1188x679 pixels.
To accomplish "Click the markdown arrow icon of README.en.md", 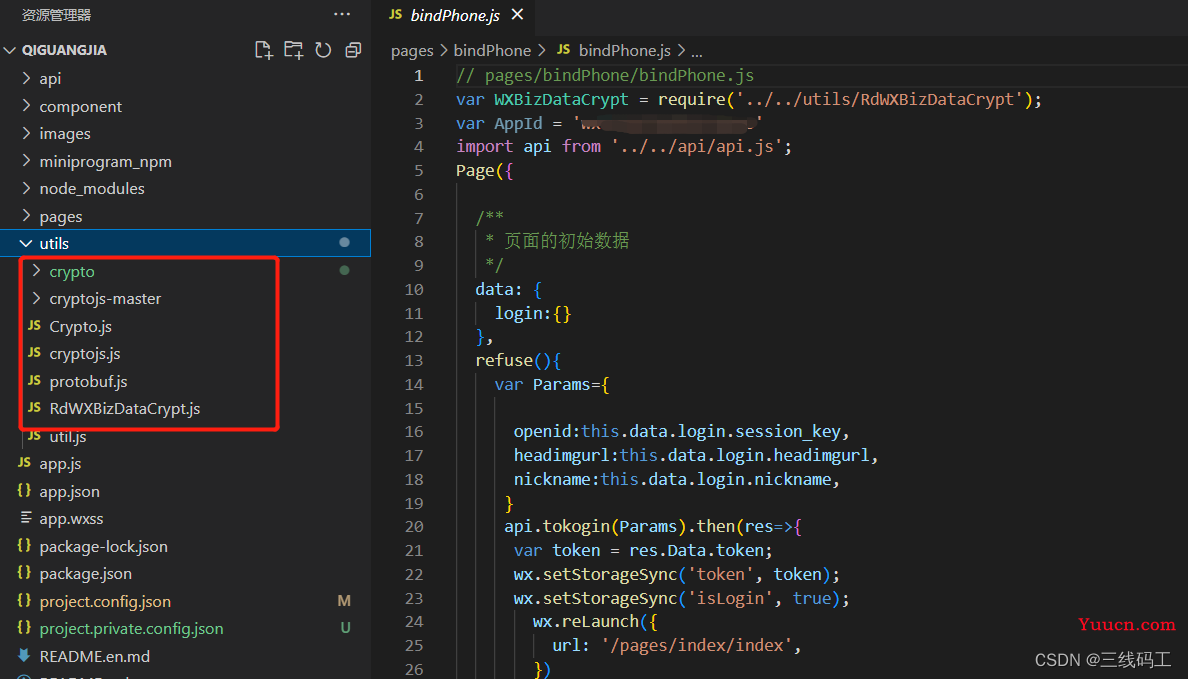I will [24, 656].
